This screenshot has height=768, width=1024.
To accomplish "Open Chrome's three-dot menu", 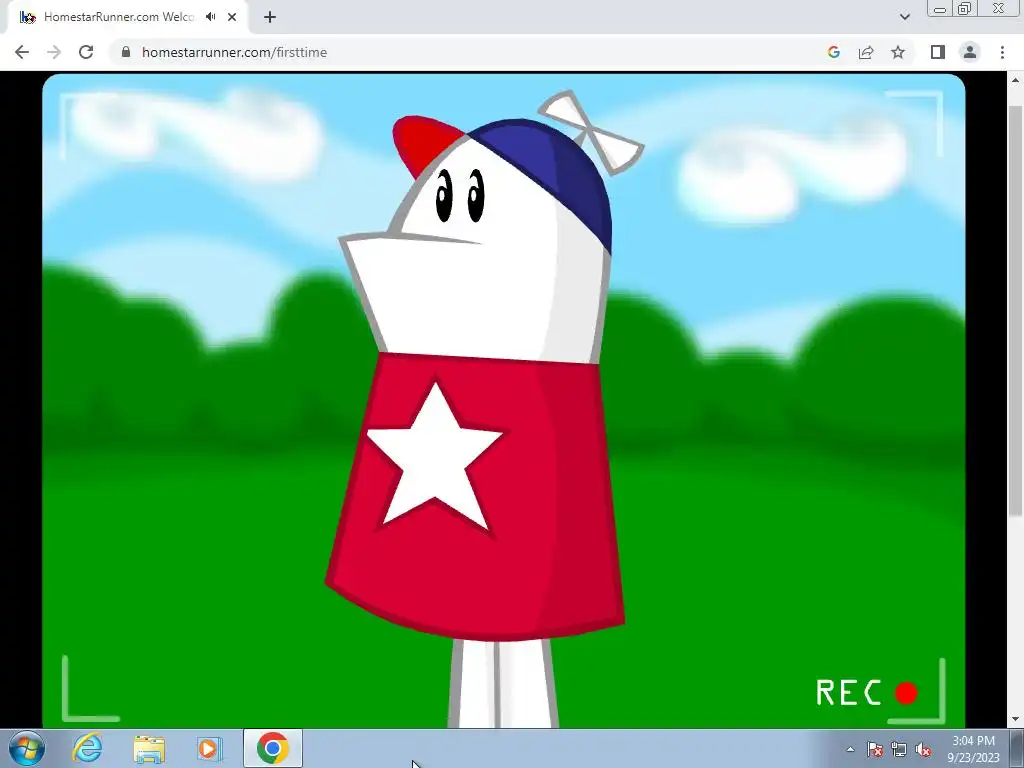I will (1002, 52).
